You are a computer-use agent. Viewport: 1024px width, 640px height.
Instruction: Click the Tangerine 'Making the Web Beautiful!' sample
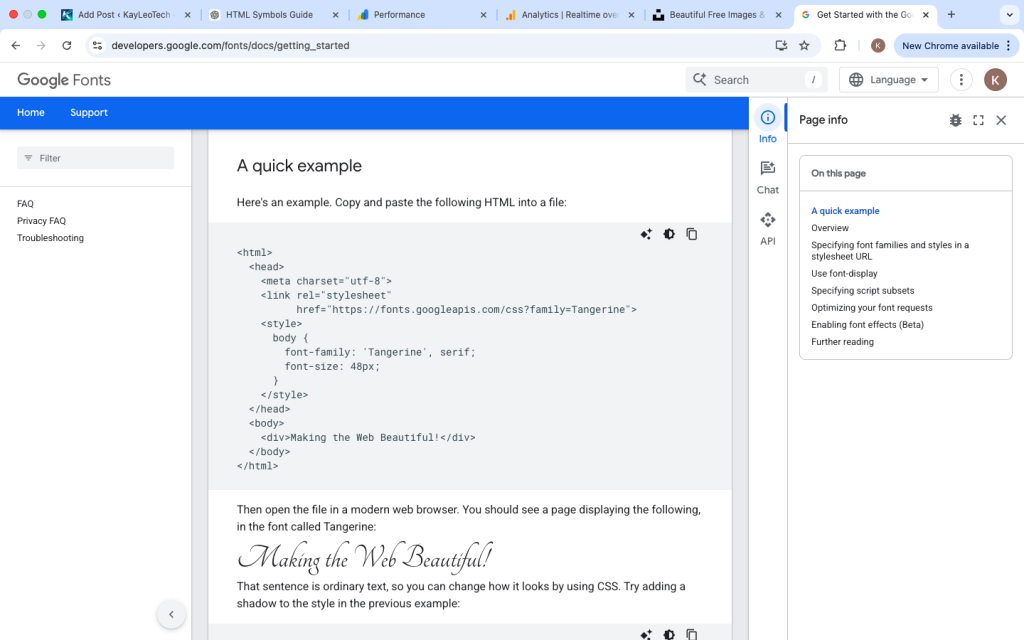(x=364, y=557)
